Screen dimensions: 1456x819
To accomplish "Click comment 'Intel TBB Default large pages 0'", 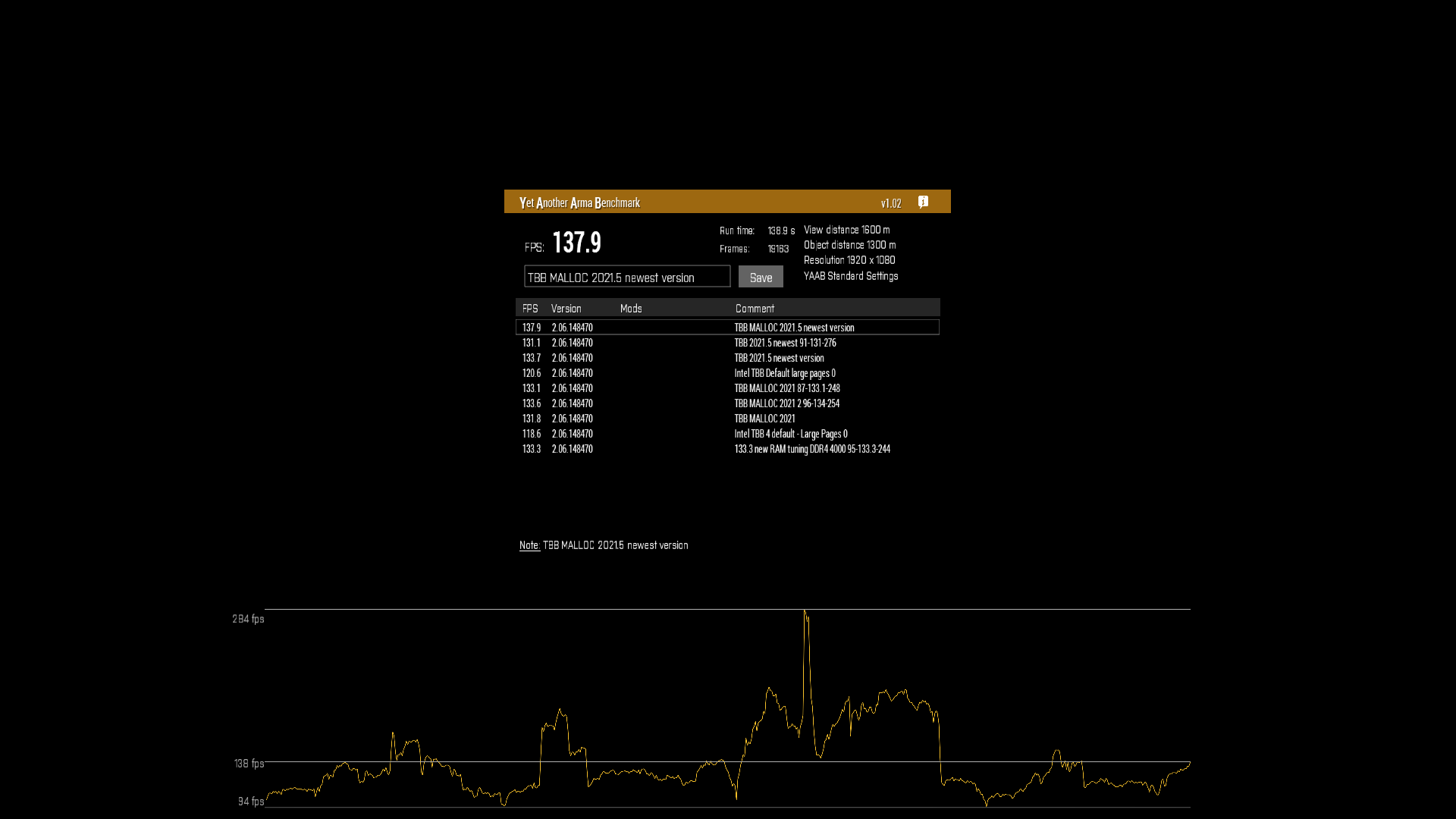I will pyautogui.click(x=785, y=373).
